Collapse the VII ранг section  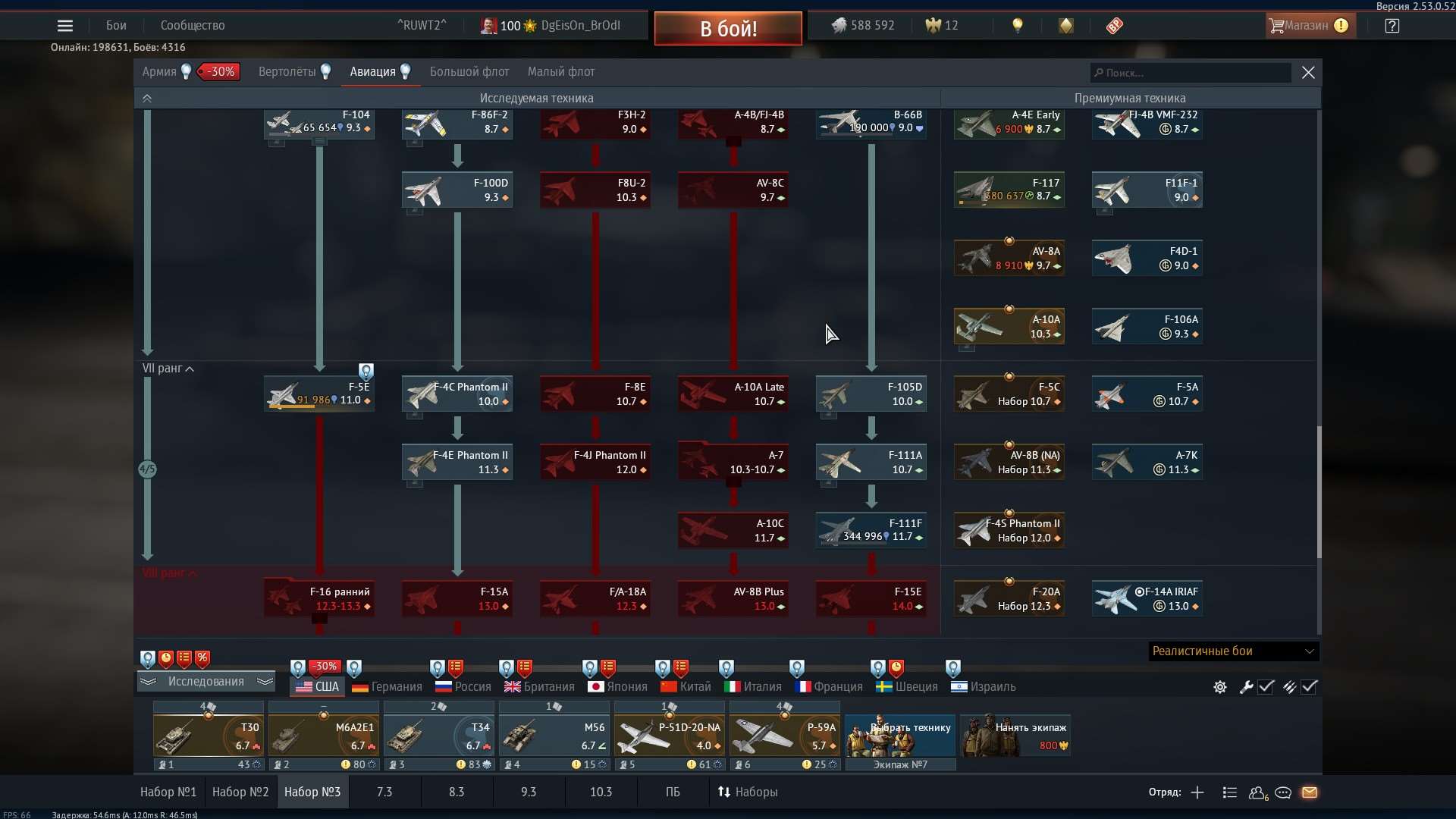pyautogui.click(x=168, y=369)
